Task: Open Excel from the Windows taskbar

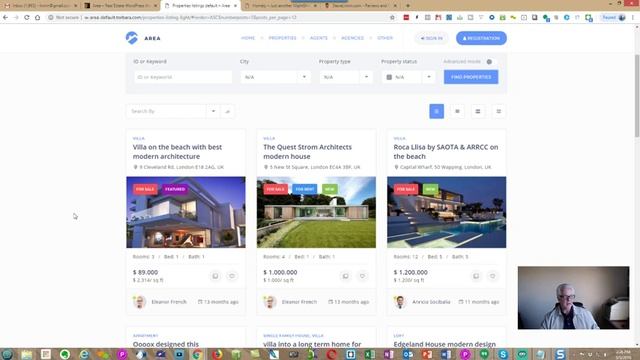Action: (x=369, y=354)
